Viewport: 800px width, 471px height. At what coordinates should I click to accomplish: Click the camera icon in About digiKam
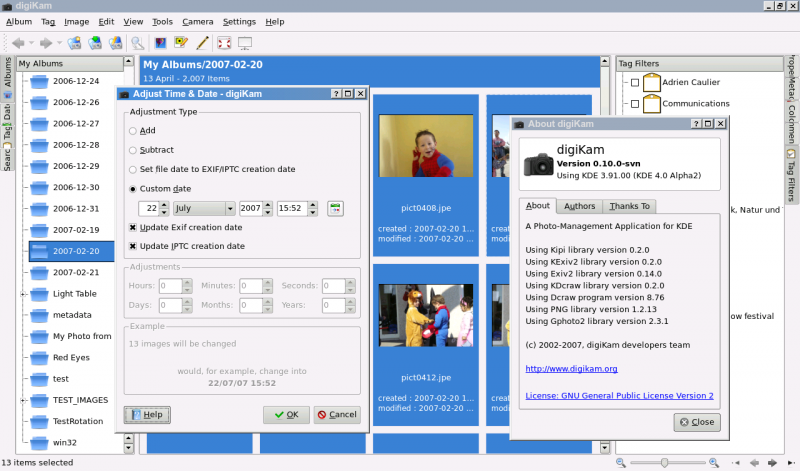538,164
